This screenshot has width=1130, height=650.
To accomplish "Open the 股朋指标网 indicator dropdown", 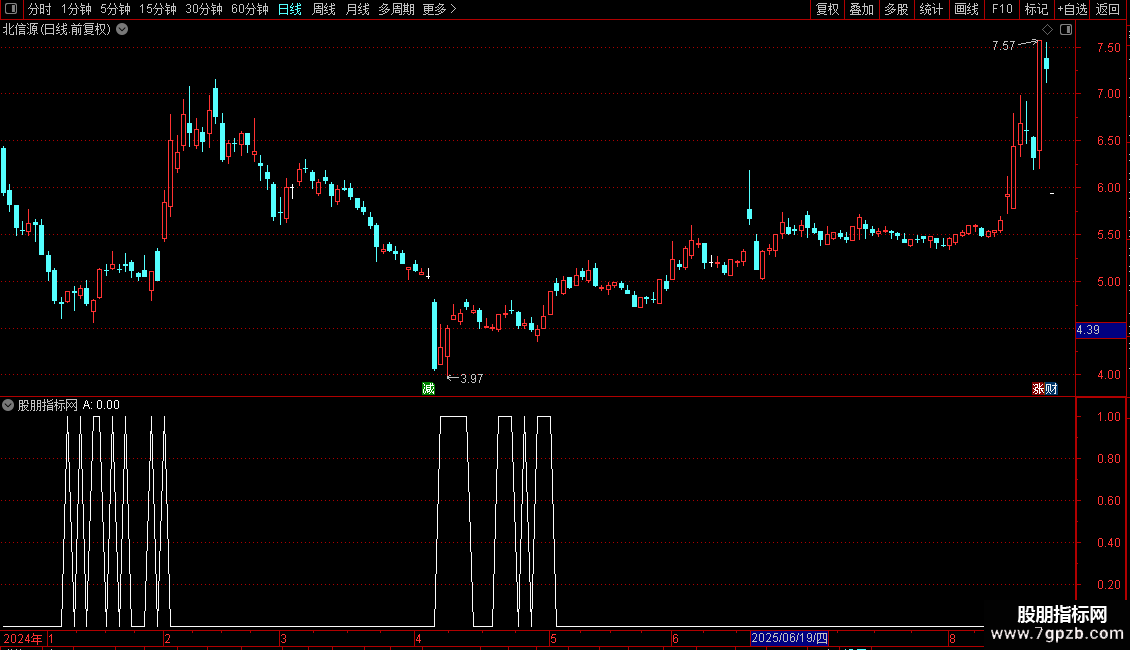I will pos(8,405).
